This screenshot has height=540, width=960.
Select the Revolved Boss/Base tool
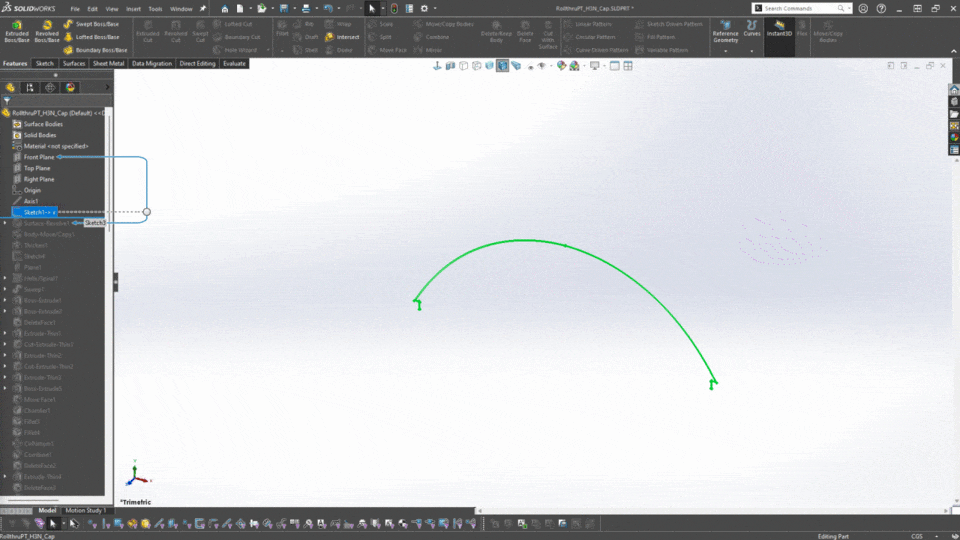point(47,30)
